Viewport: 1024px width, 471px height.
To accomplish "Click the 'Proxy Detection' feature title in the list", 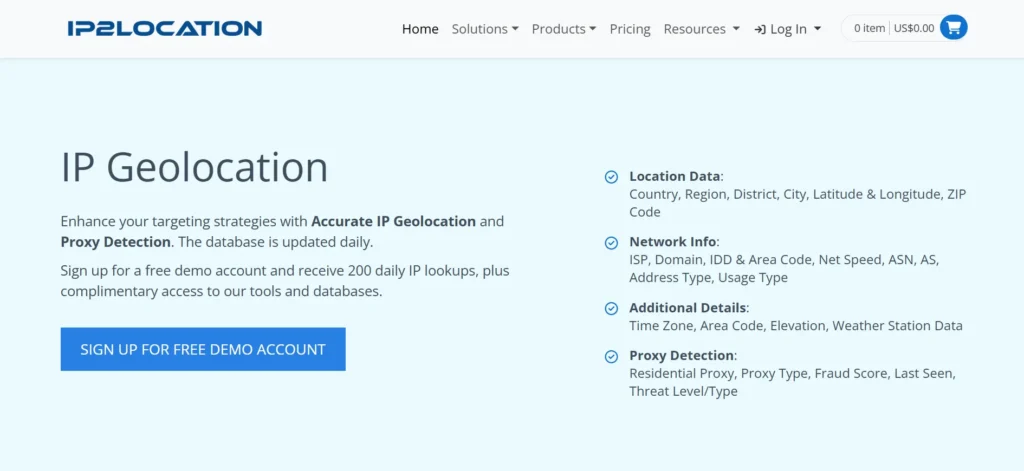I will point(681,355).
